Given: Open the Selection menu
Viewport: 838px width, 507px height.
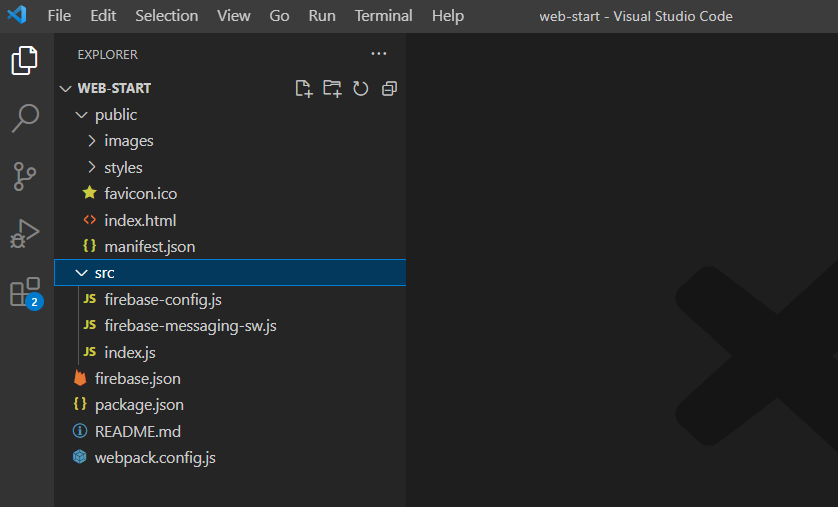Looking at the screenshot, I should point(166,15).
